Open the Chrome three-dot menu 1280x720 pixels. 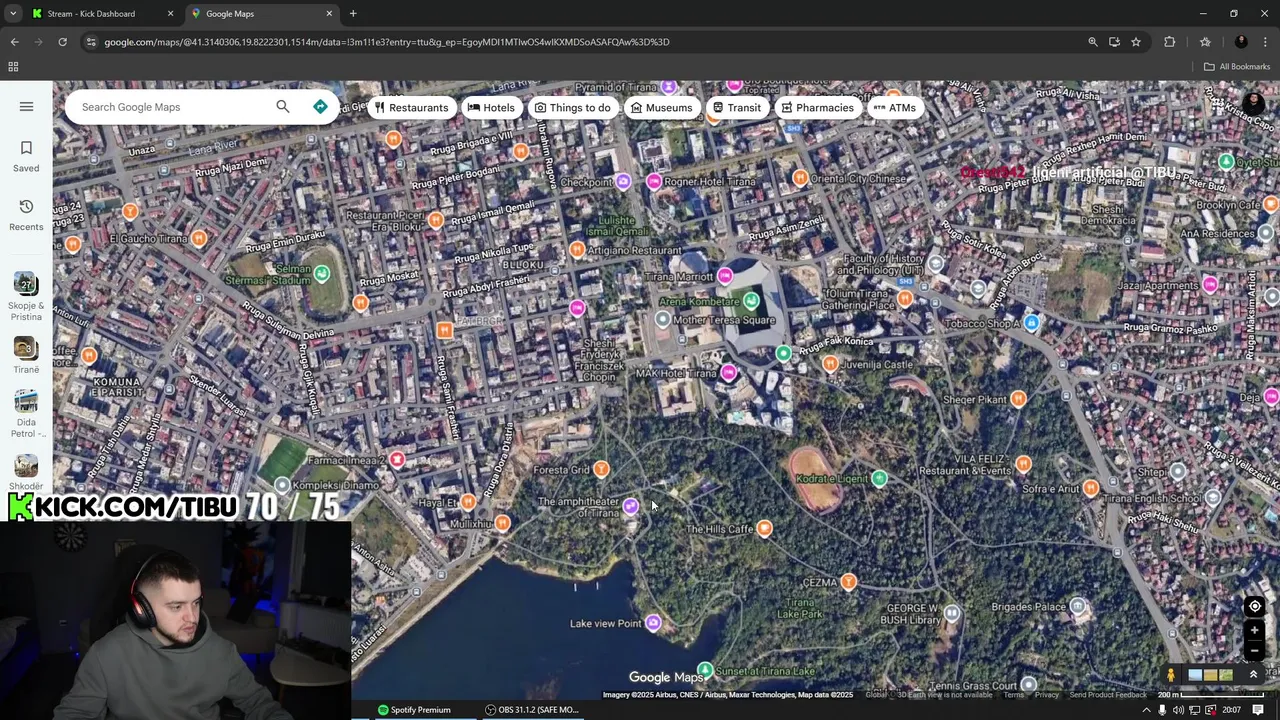pos(1266,42)
